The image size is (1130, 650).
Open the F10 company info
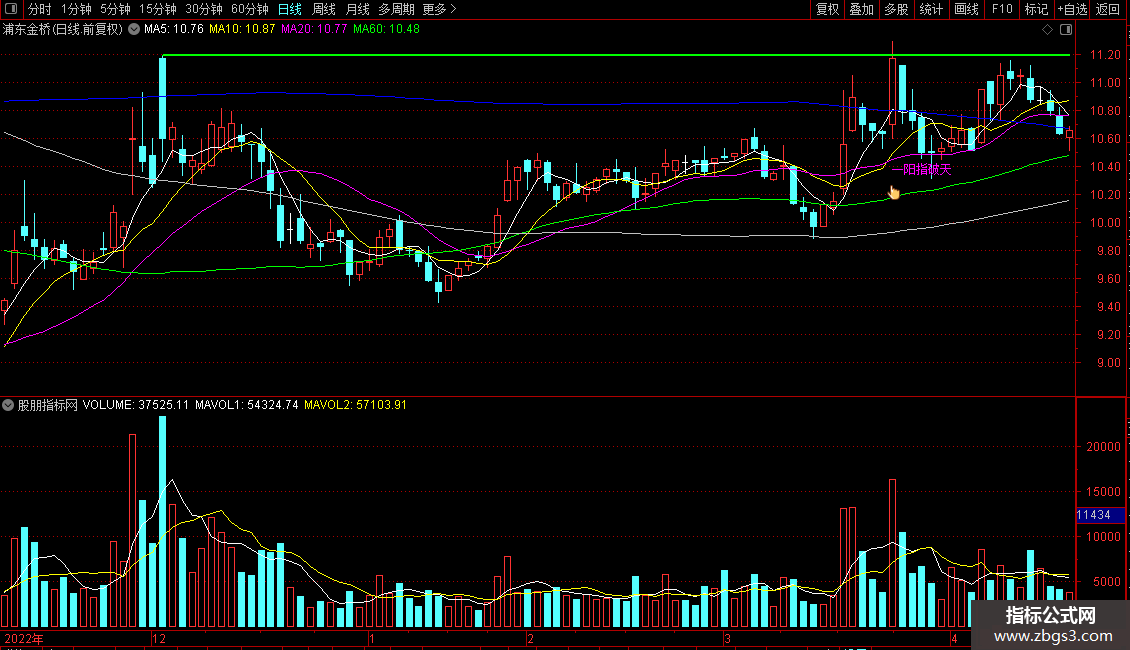(x=1002, y=9)
